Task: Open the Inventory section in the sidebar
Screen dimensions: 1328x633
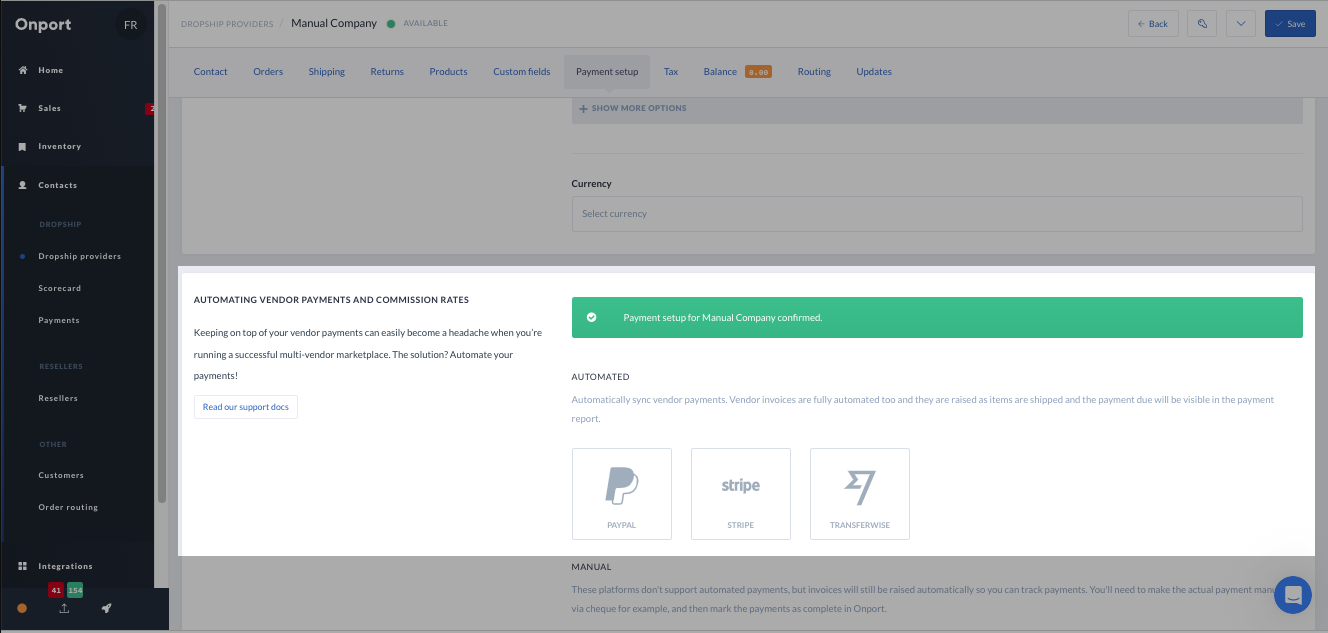Action: 59,146
